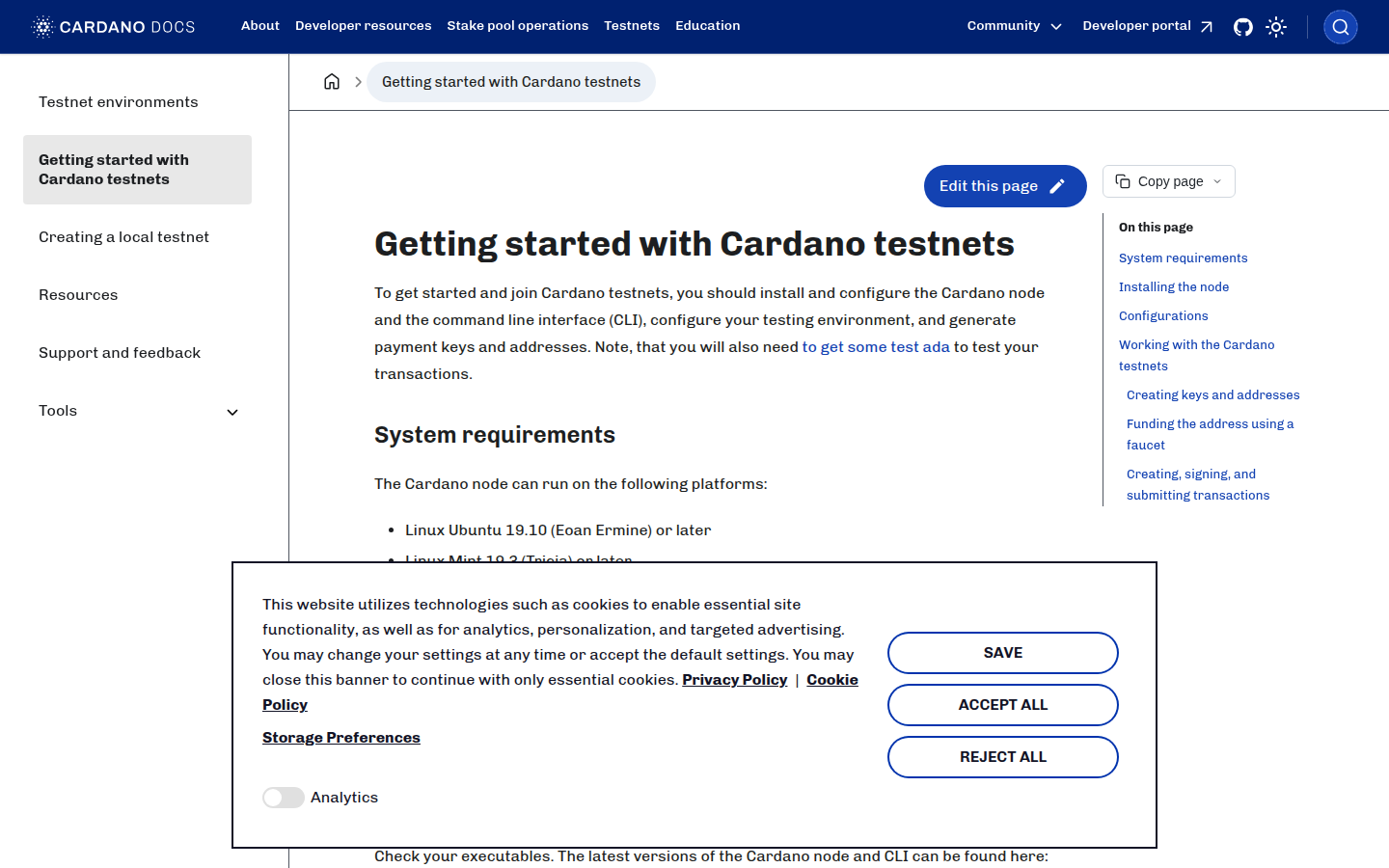Select Creating a local testnet in sidebar
Screen dimensions: 1389x868
pyautogui.click(x=137, y=237)
